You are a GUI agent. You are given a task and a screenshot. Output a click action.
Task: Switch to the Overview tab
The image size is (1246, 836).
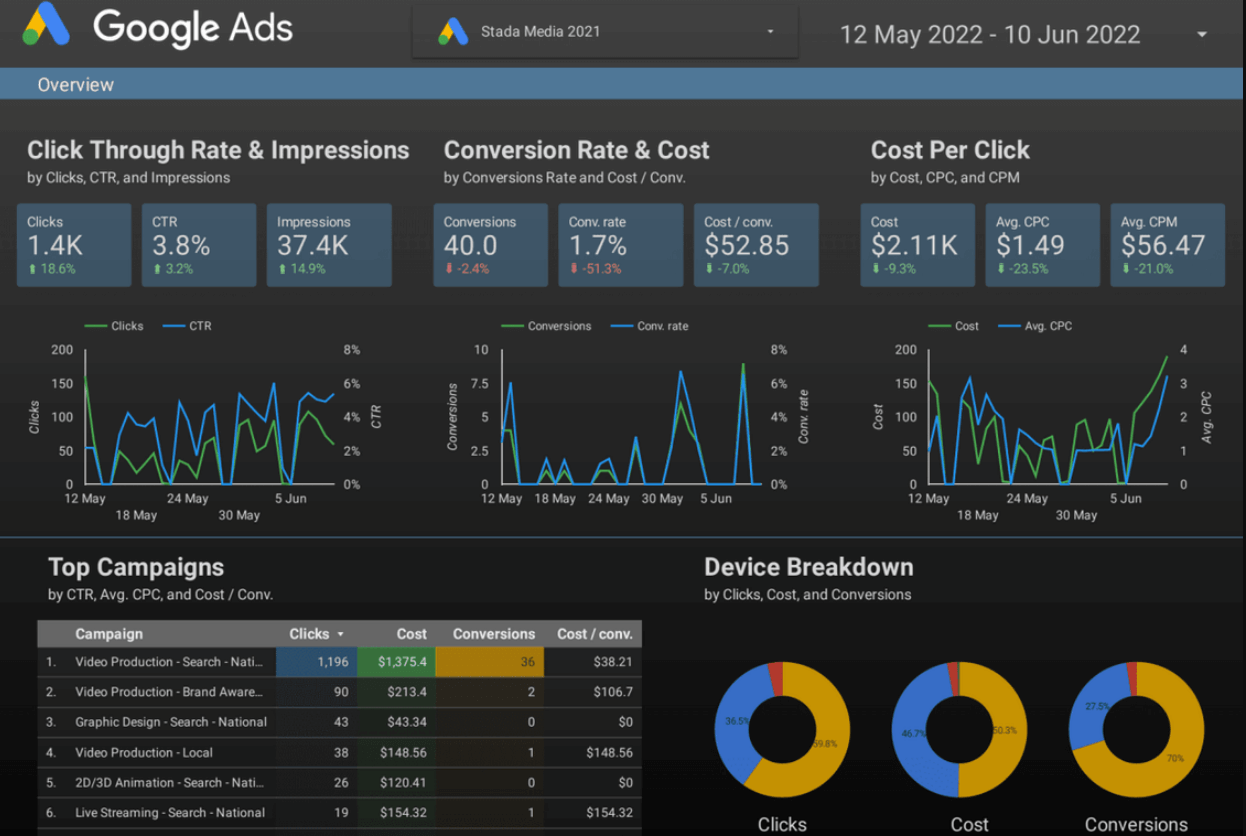coord(76,85)
